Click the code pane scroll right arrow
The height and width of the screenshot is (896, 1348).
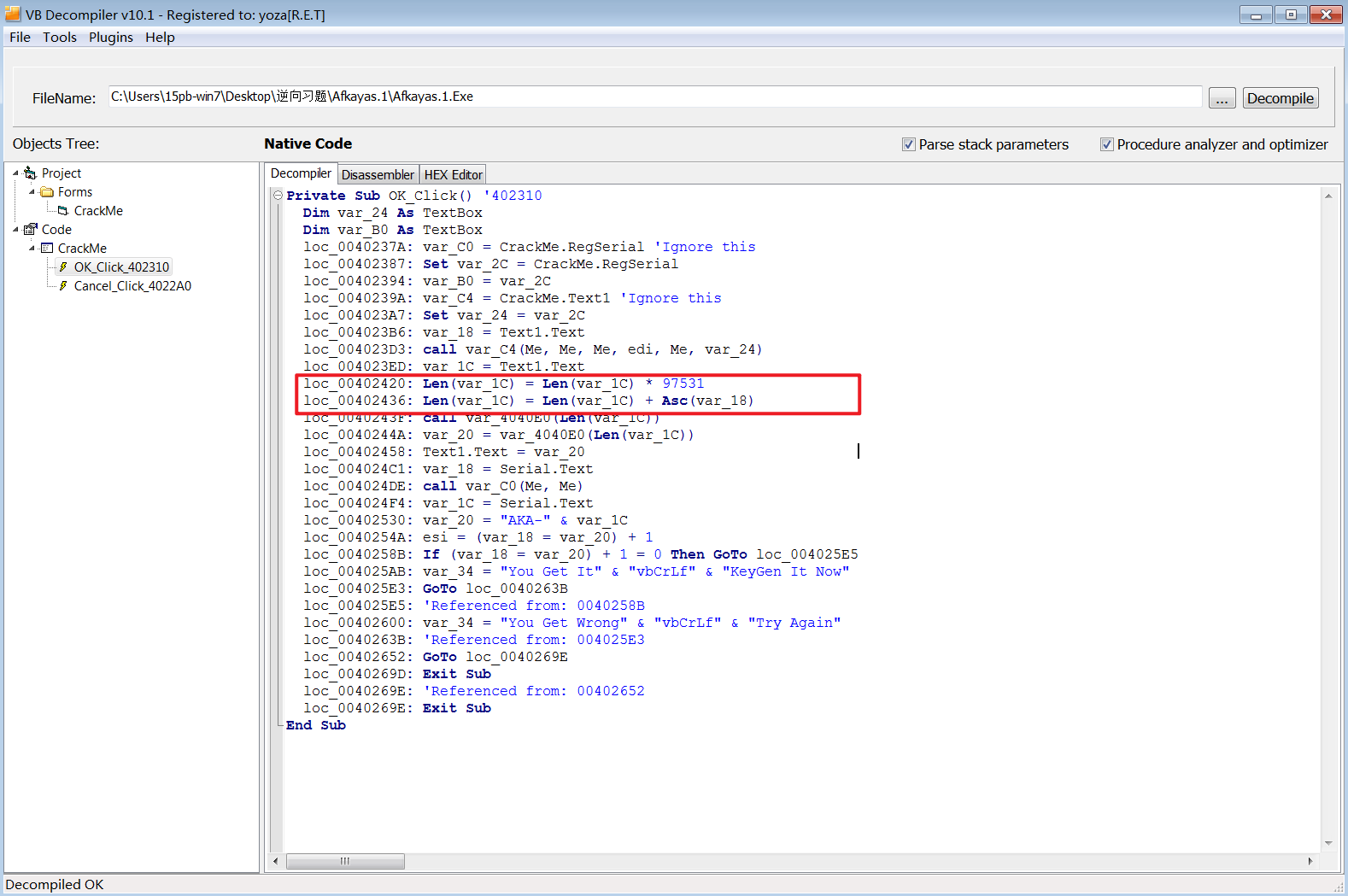click(x=1310, y=861)
